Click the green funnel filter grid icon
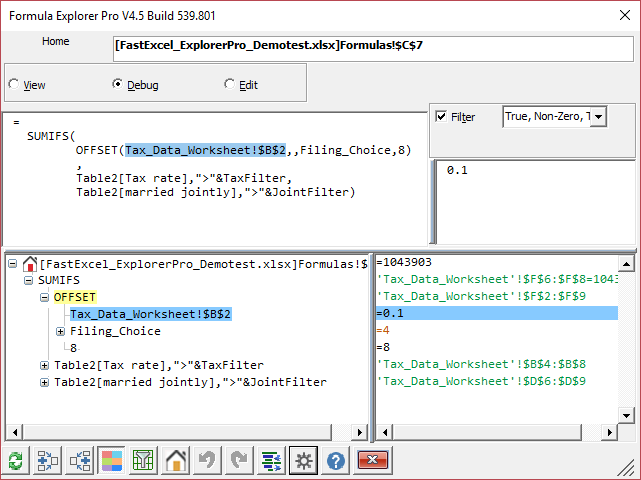This screenshot has height=480, width=641. click(143, 461)
